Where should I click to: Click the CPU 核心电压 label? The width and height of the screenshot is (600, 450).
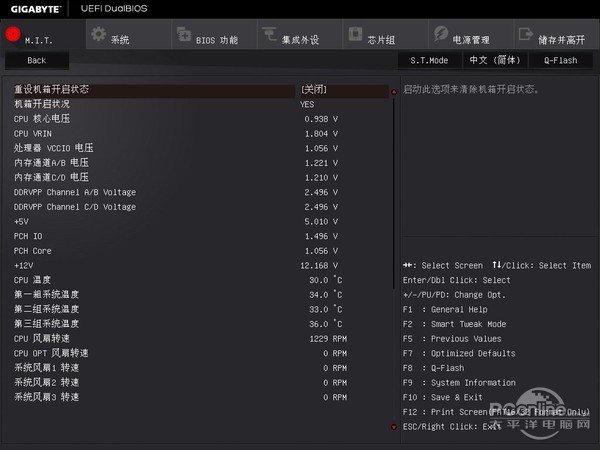pyautogui.click(x=42, y=119)
